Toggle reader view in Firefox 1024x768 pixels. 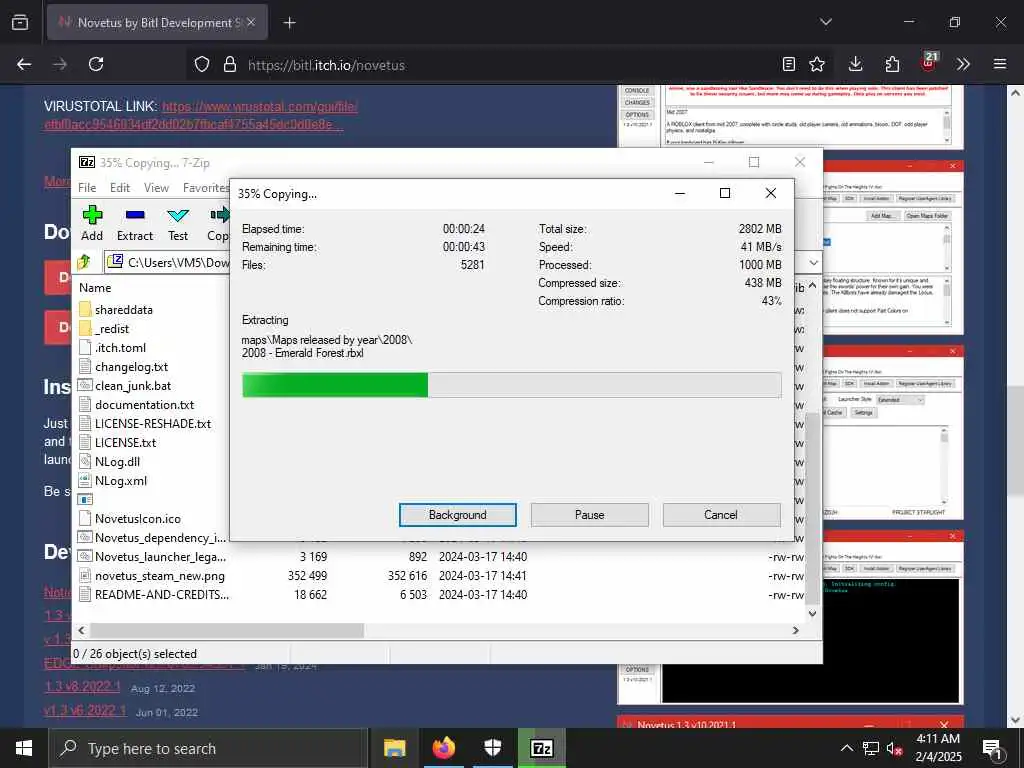point(789,64)
